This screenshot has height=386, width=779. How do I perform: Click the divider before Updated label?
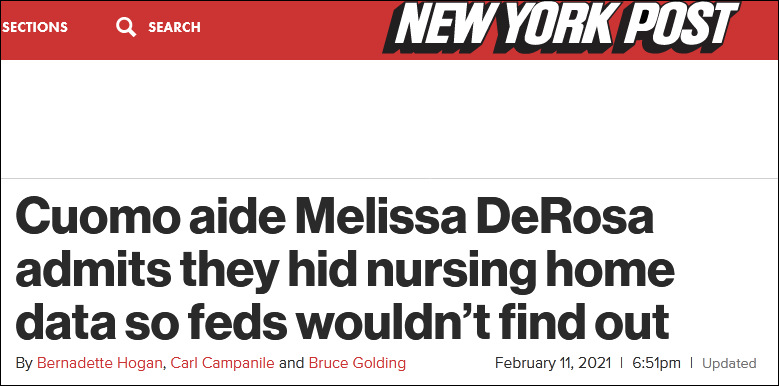(x=692, y=363)
